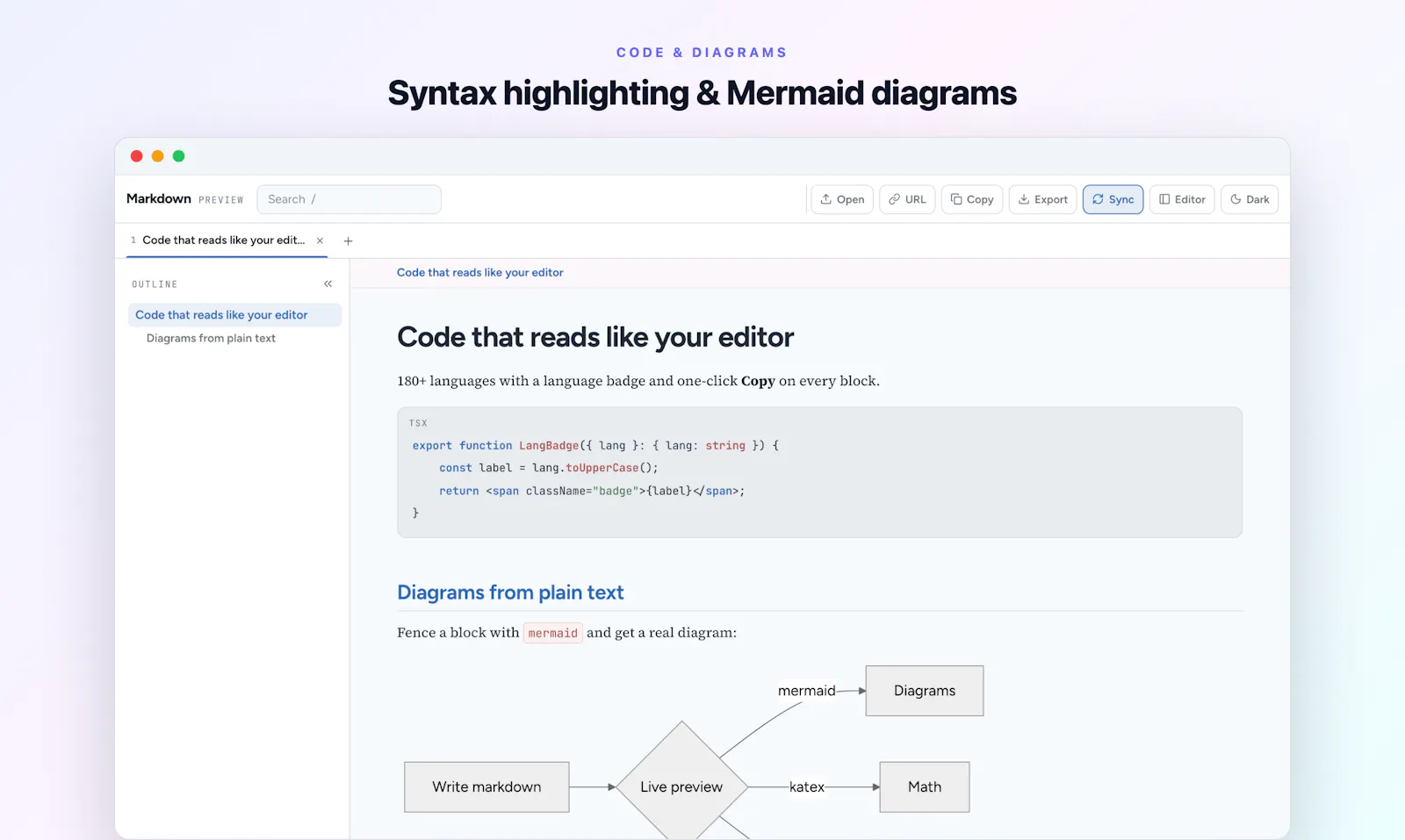Viewport: 1405px width, 840px height.
Task: Click the Export button
Action: (x=1043, y=199)
